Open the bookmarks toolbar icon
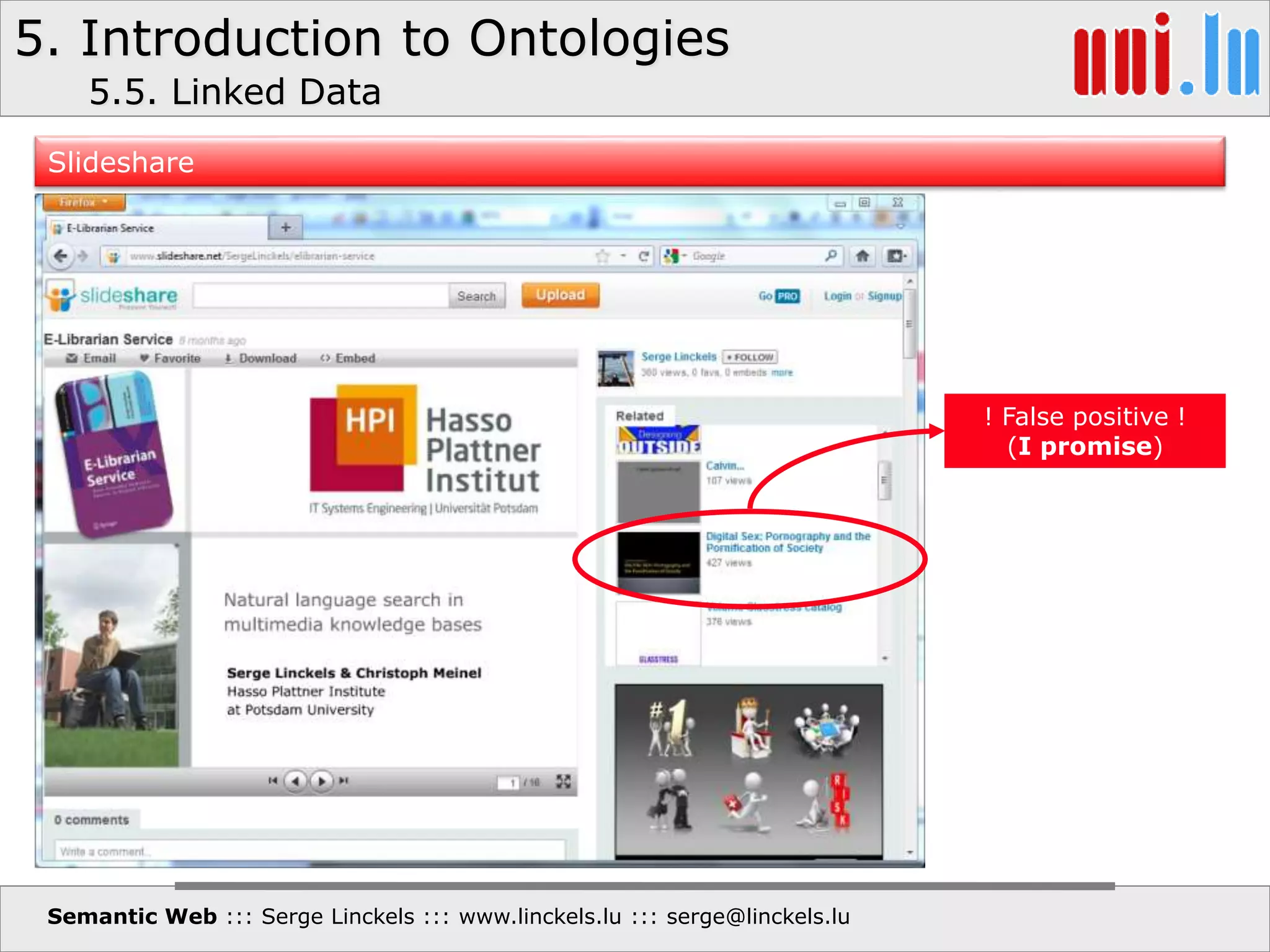The image size is (1270, 952). [x=896, y=255]
